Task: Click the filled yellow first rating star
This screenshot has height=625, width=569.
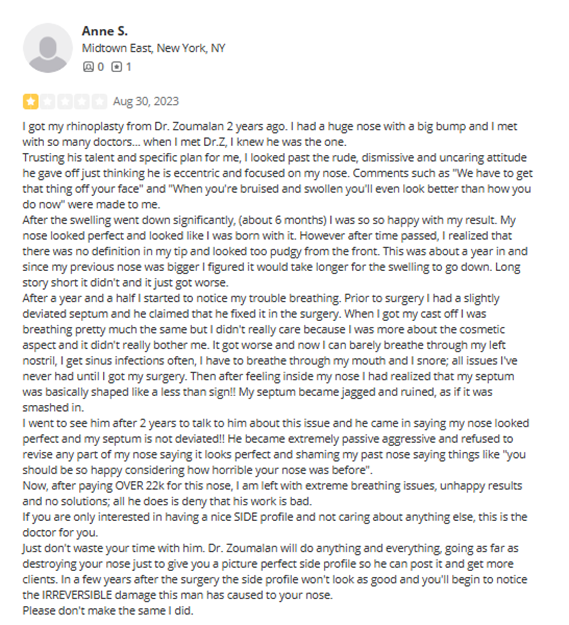Action: click(x=31, y=101)
